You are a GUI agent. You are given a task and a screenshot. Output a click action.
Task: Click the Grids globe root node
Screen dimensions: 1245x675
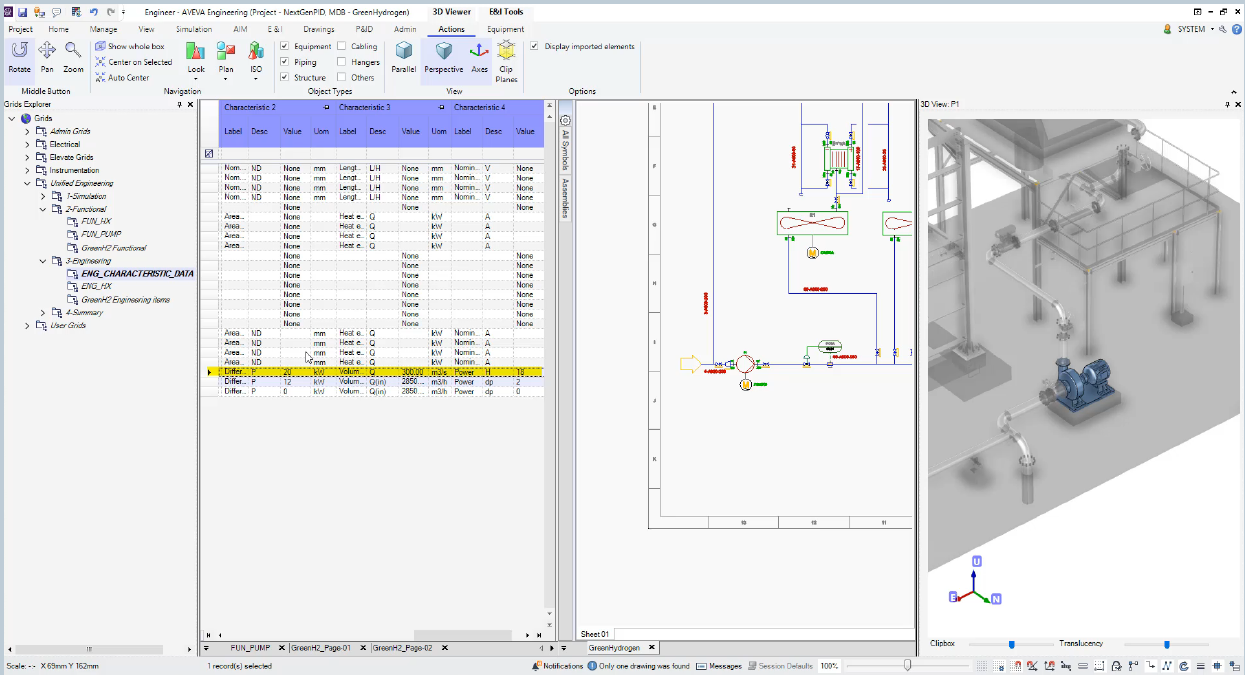[x=26, y=118]
